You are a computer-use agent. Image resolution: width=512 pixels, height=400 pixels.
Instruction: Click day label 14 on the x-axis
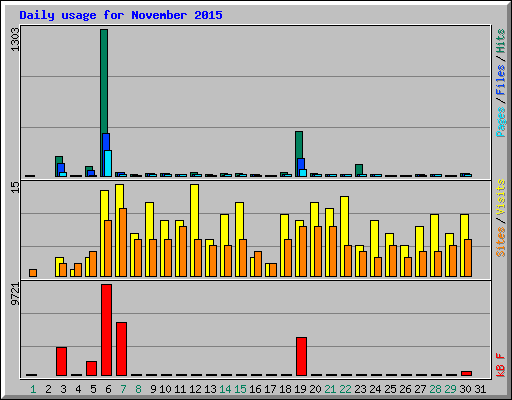pos(225,389)
